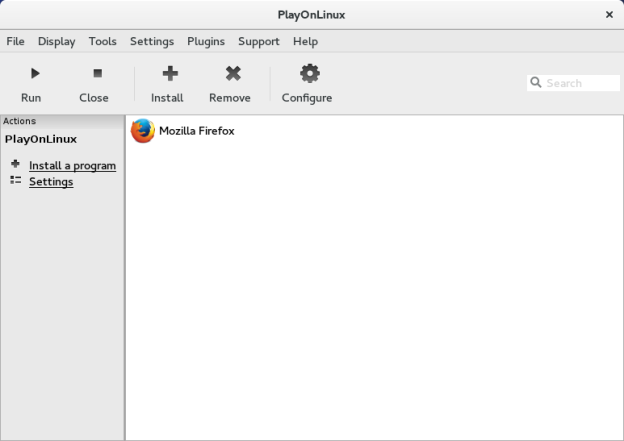Select the Mozilla Firefox icon in list

click(143, 131)
